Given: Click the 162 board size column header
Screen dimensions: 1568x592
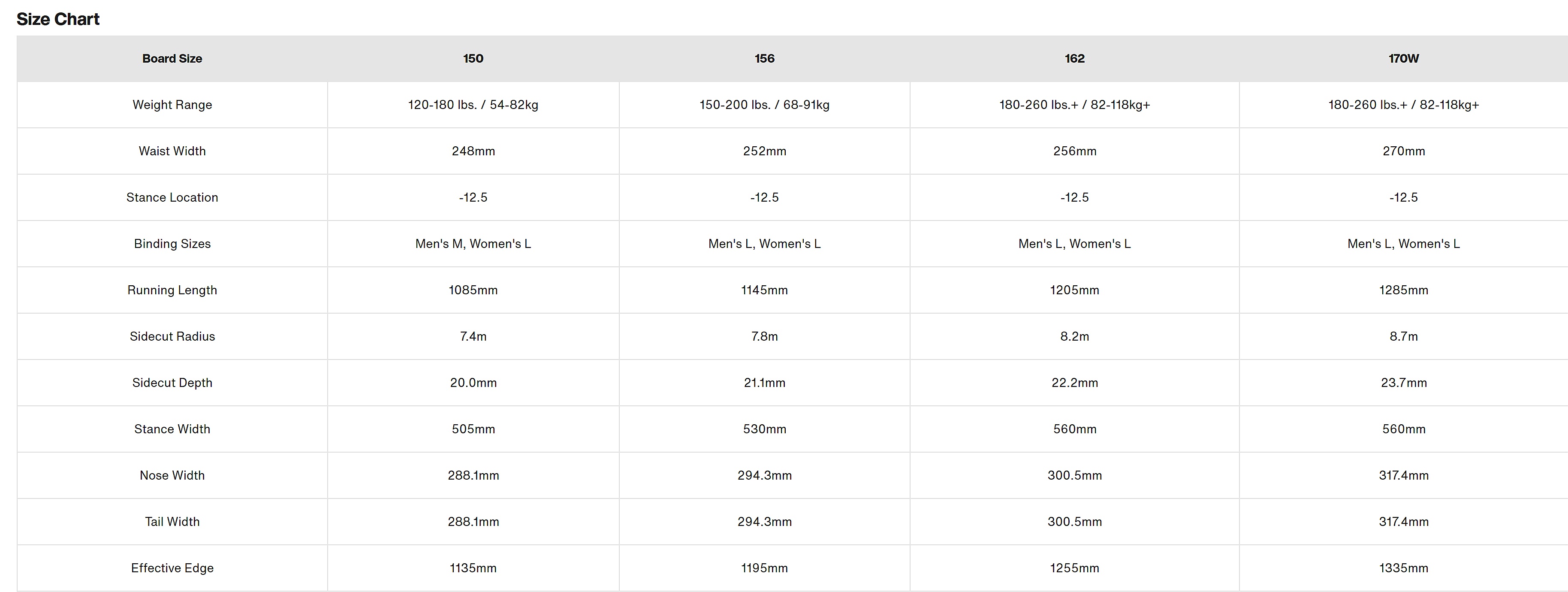Looking at the screenshot, I should (1074, 58).
